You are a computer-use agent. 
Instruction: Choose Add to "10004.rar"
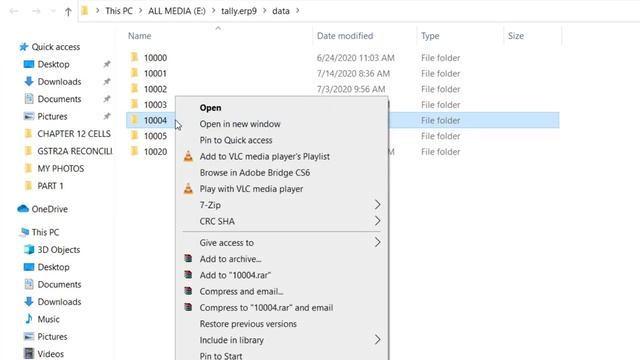(x=282, y=275)
